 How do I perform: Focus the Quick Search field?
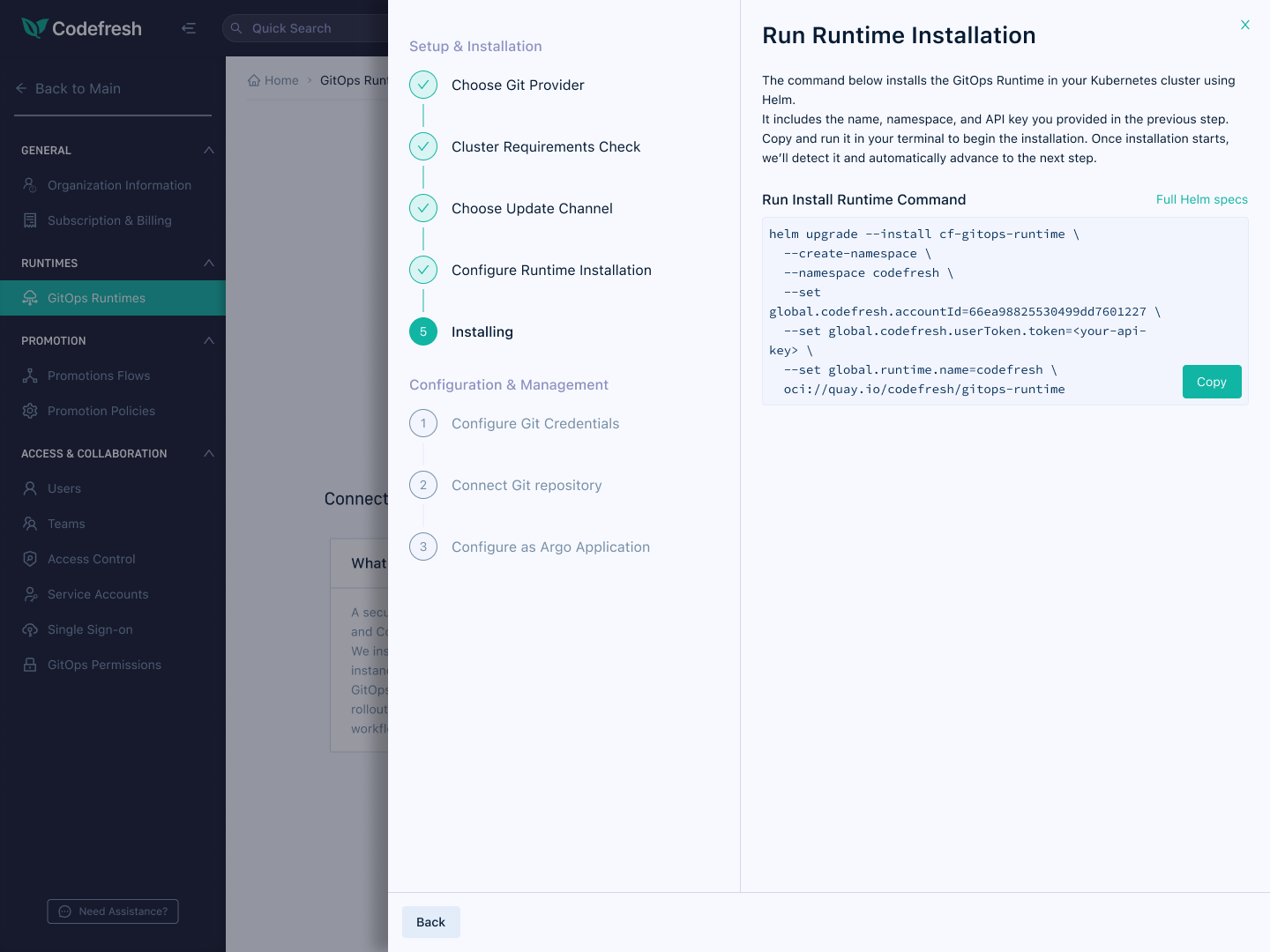[x=305, y=28]
